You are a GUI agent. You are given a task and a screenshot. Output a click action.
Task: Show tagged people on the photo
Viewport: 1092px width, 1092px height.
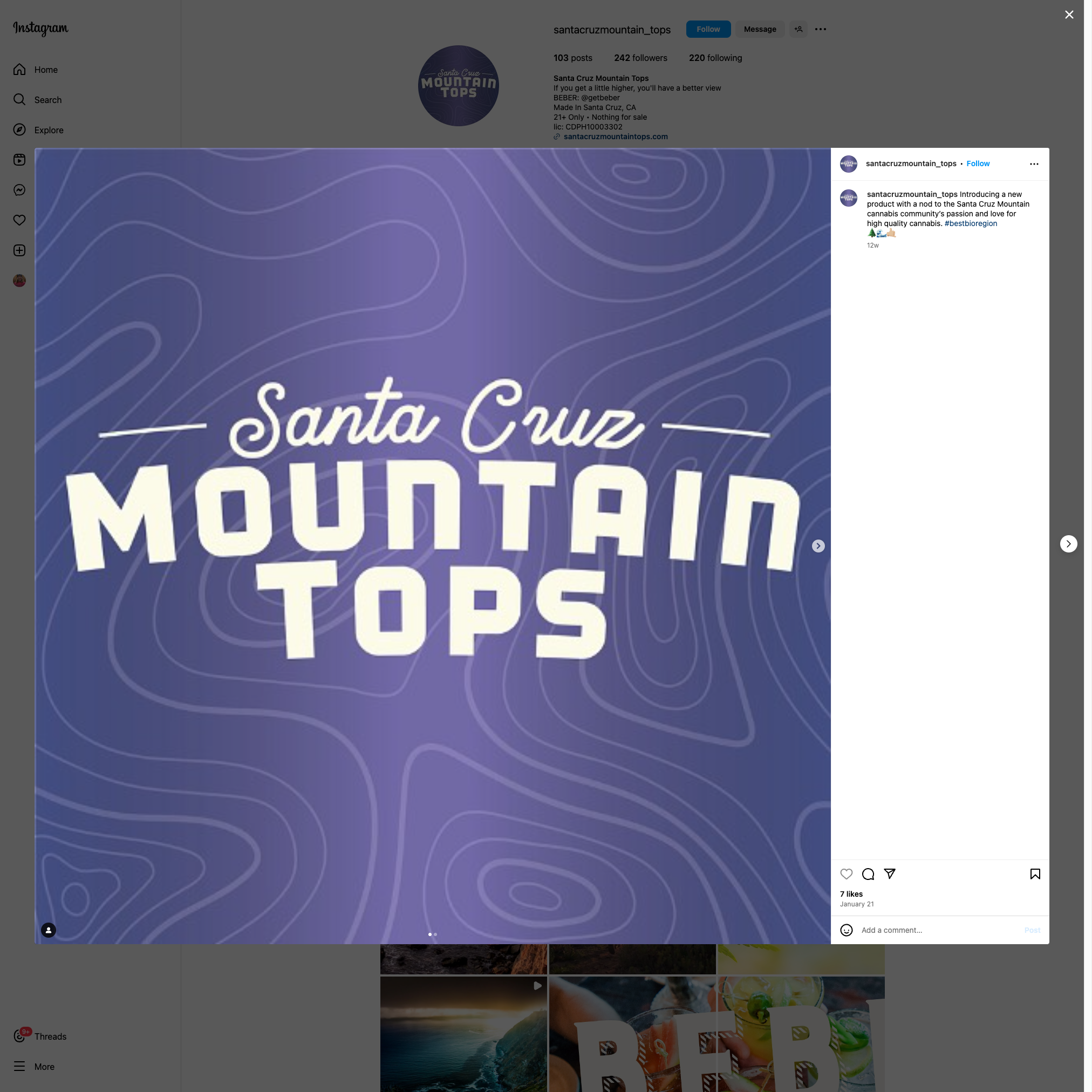(x=49, y=930)
